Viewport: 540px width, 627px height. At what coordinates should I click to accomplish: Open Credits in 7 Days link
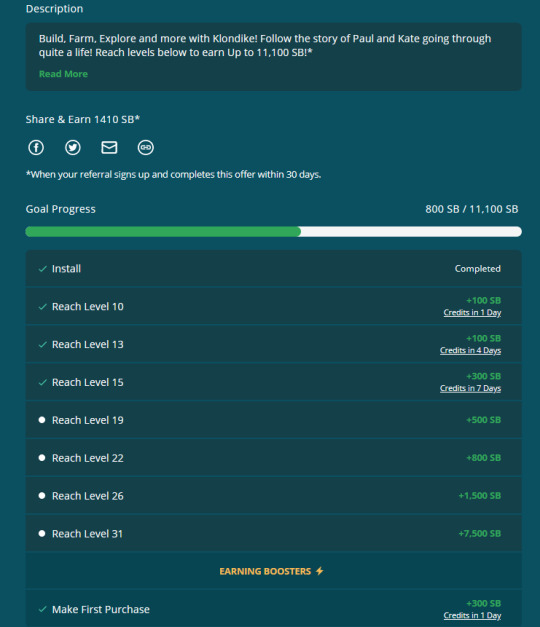click(470, 388)
